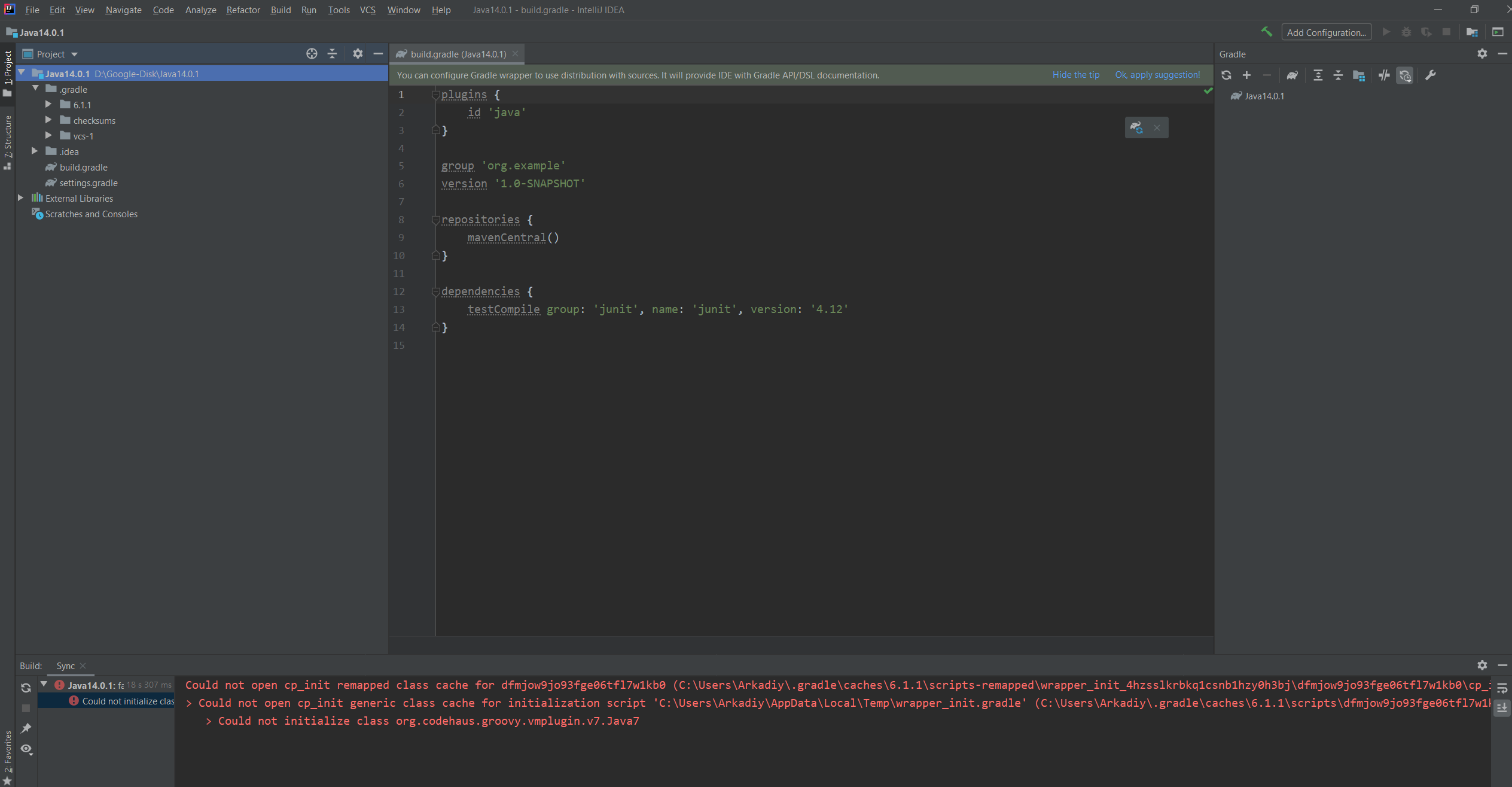1512x787 pixels.
Task: Fold the repositories block
Action: point(435,220)
